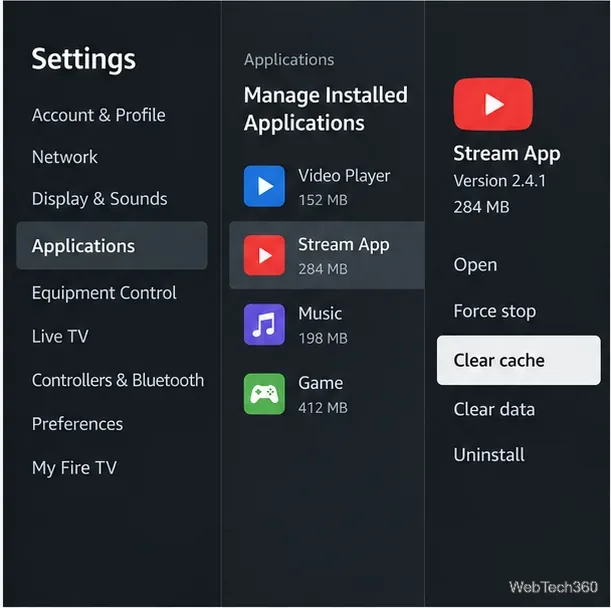Click the purple Music note icon

coord(264,325)
